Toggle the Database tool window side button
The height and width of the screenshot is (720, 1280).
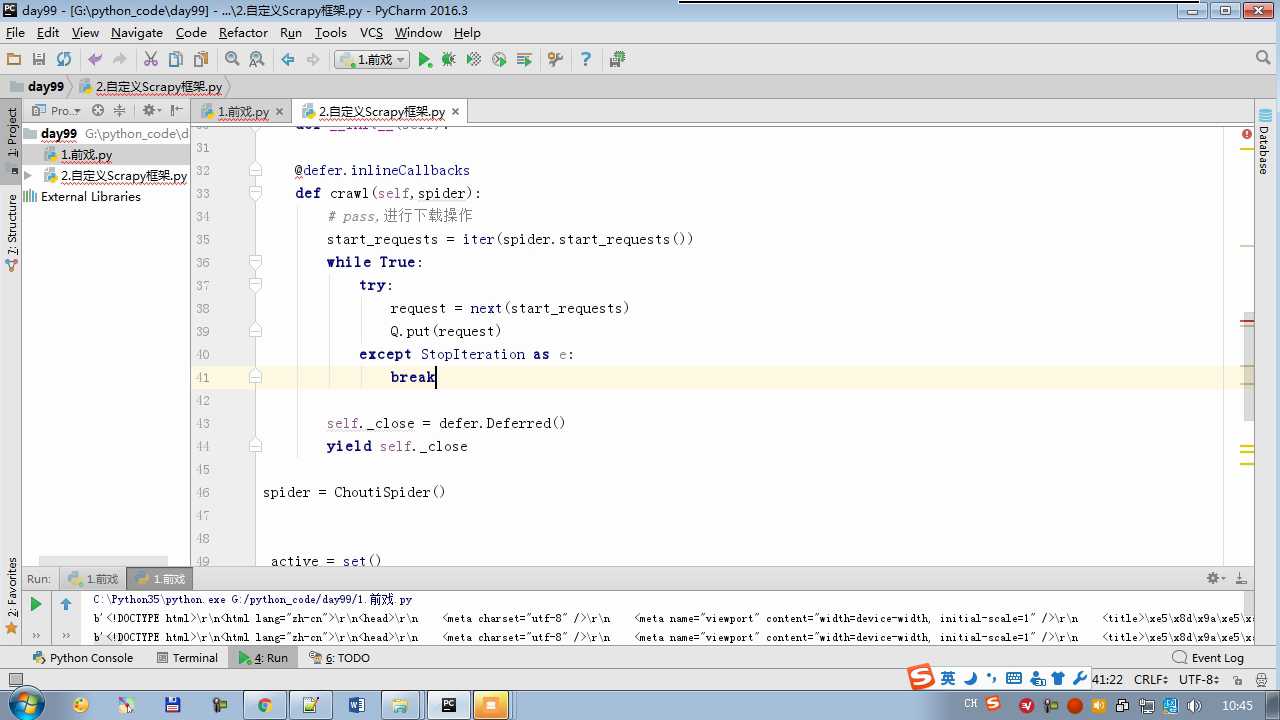pyautogui.click(x=1264, y=140)
